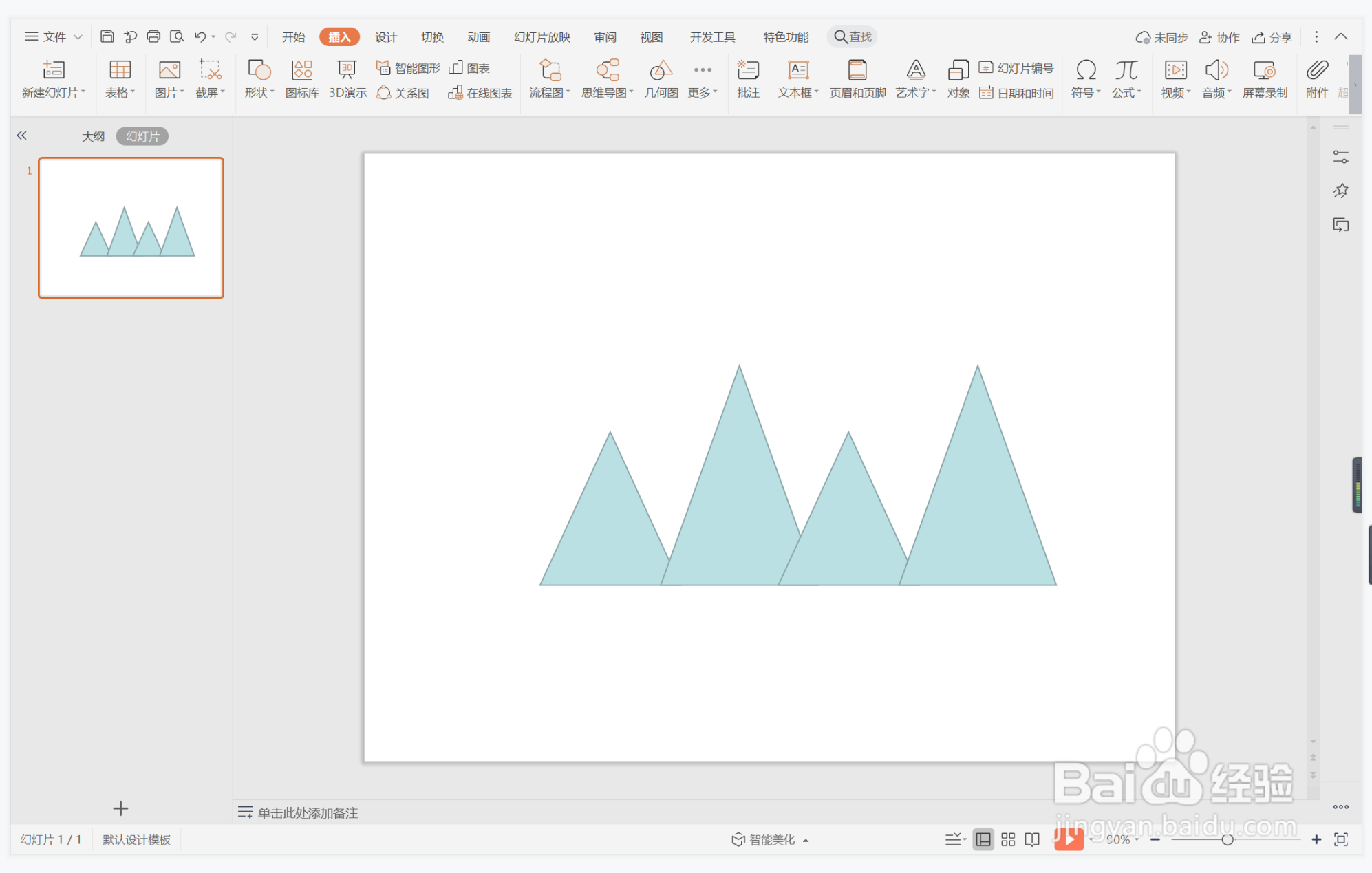Switch to the 设计 ribbon tab

point(385,37)
